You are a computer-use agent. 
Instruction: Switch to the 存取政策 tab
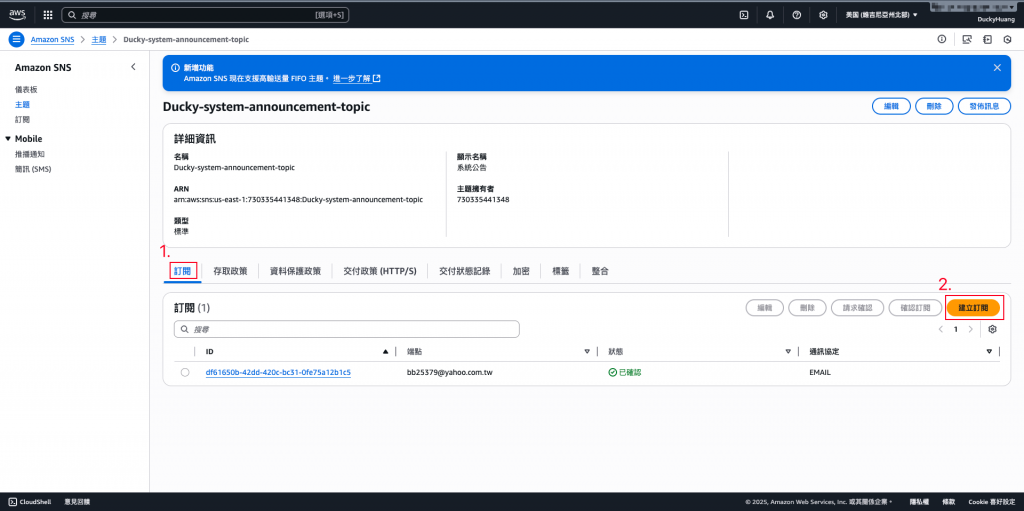[230, 271]
